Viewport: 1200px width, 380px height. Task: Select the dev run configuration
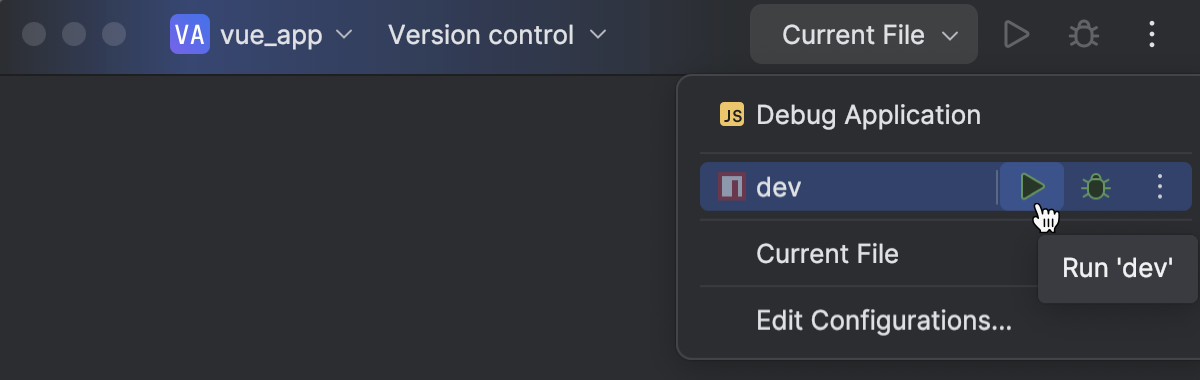(847, 186)
